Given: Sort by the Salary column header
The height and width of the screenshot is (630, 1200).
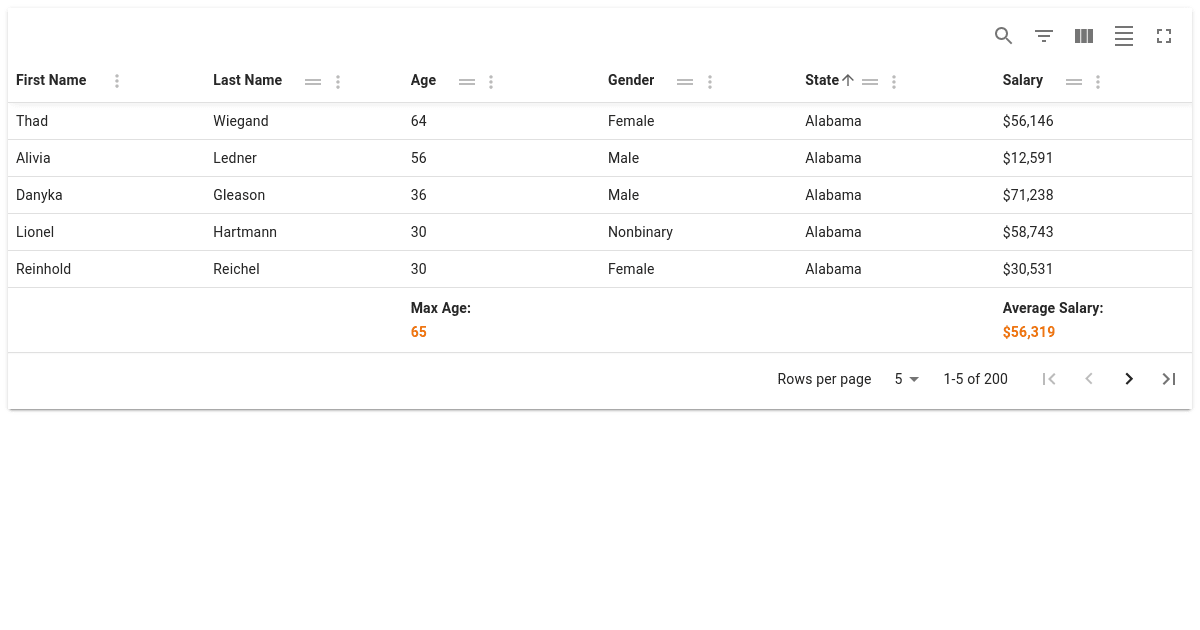Looking at the screenshot, I should (x=1022, y=80).
